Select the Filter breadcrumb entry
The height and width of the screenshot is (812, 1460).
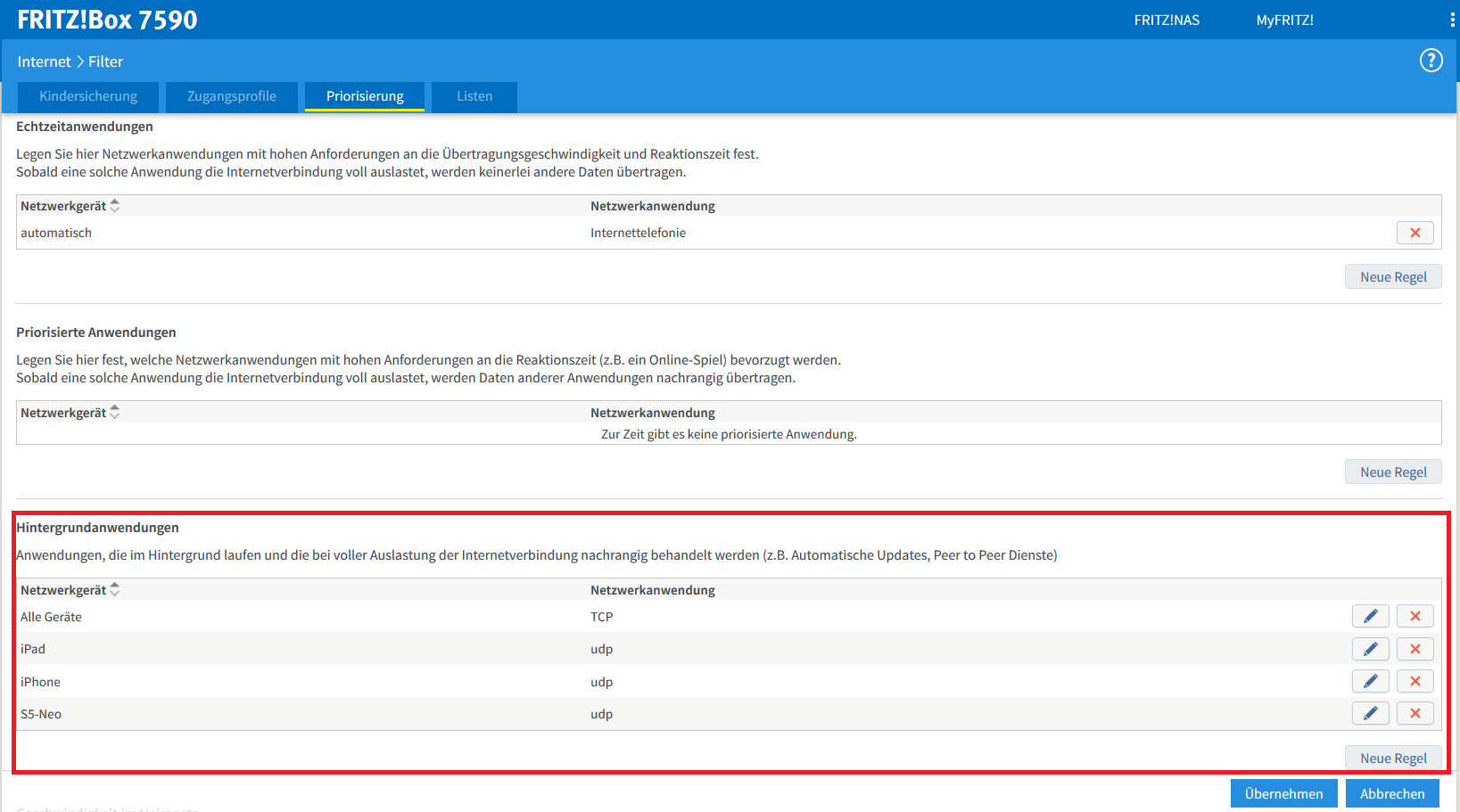click(105, 62)
